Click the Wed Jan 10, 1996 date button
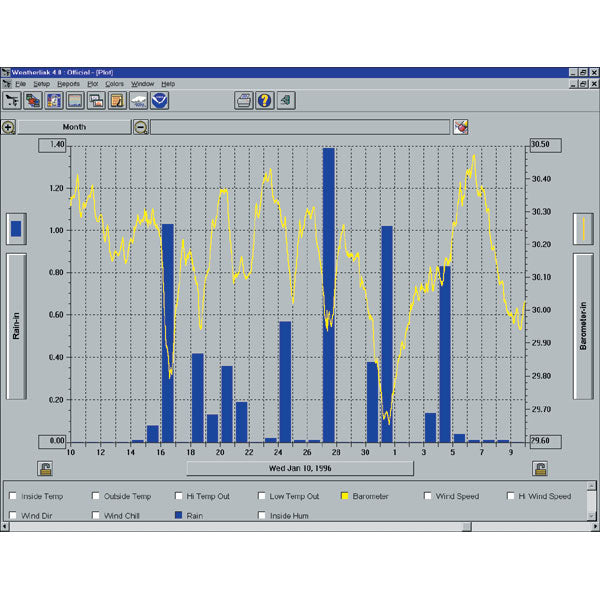Viewport: 600px width, 600px height. coord(299,468)
